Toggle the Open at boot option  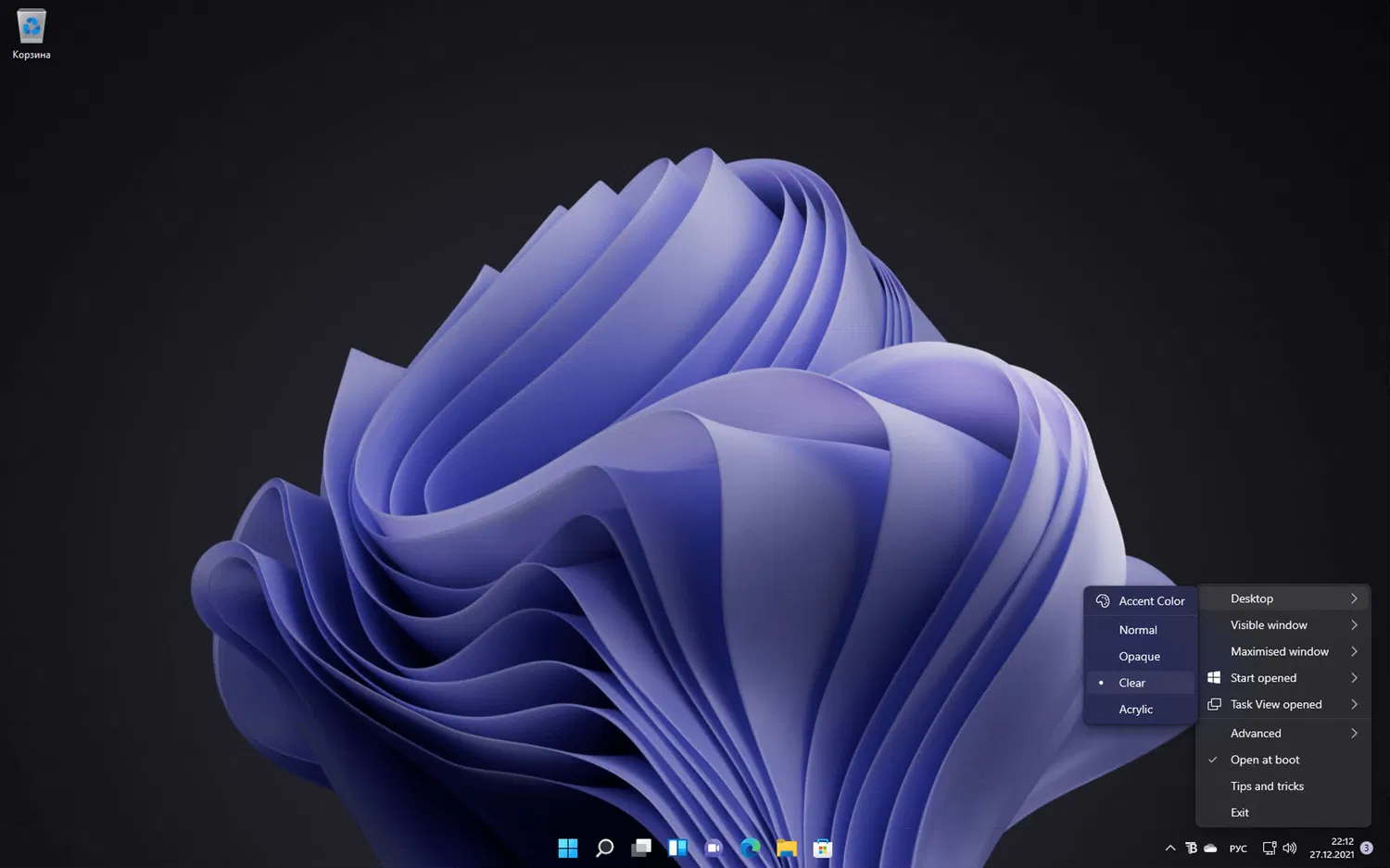(x=1283, y=760)
